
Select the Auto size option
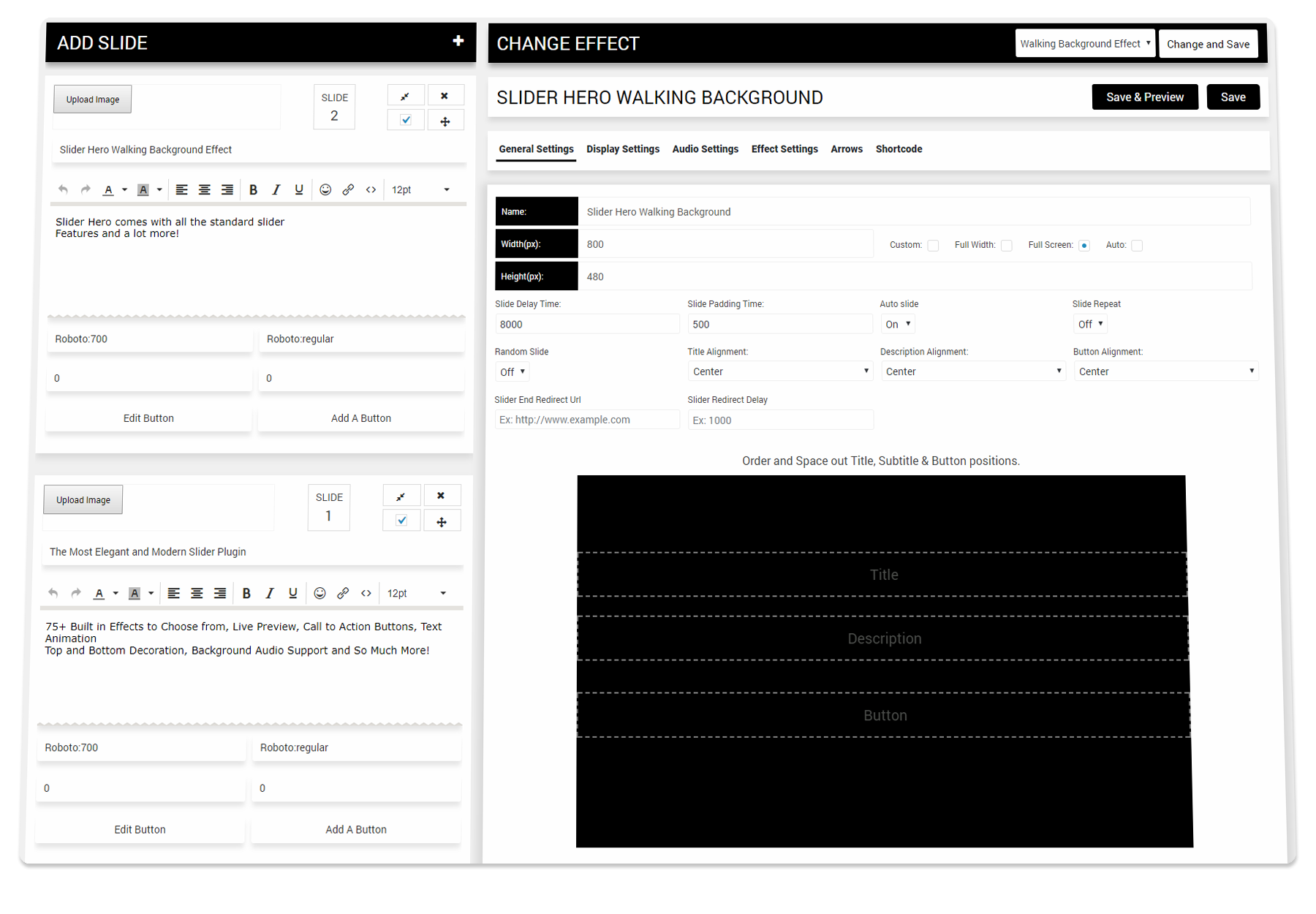point(1137,246)
